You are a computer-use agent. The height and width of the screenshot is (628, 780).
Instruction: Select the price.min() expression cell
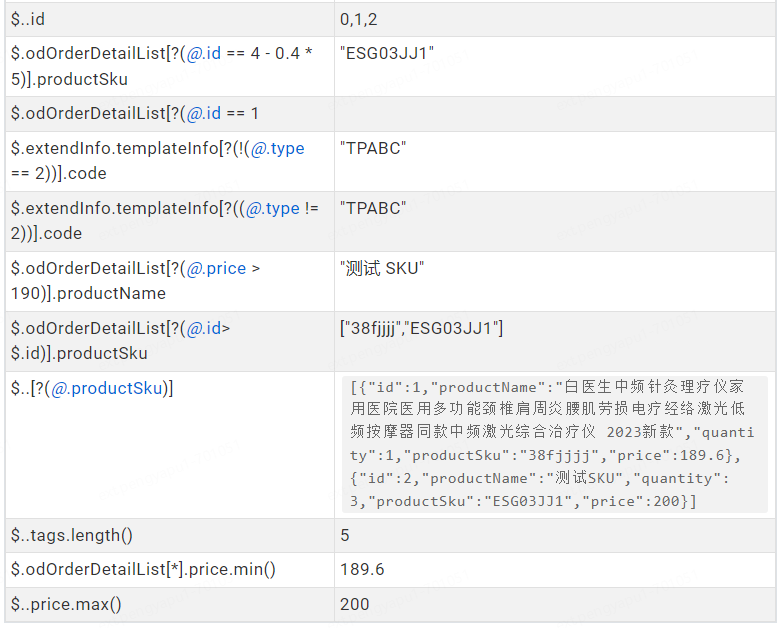[x=143, y=569]
